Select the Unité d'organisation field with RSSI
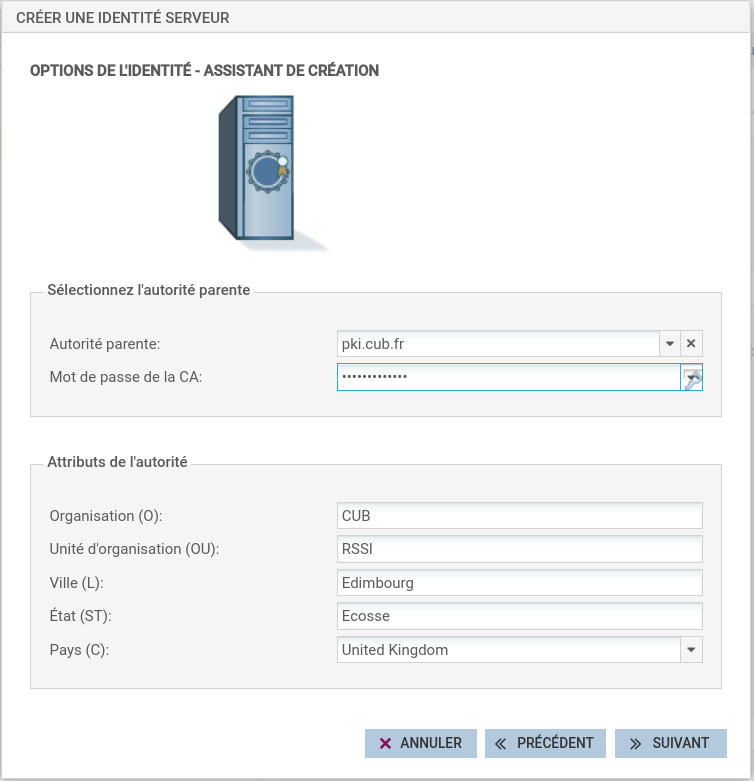The image size is (754, 781). (520, 549)
